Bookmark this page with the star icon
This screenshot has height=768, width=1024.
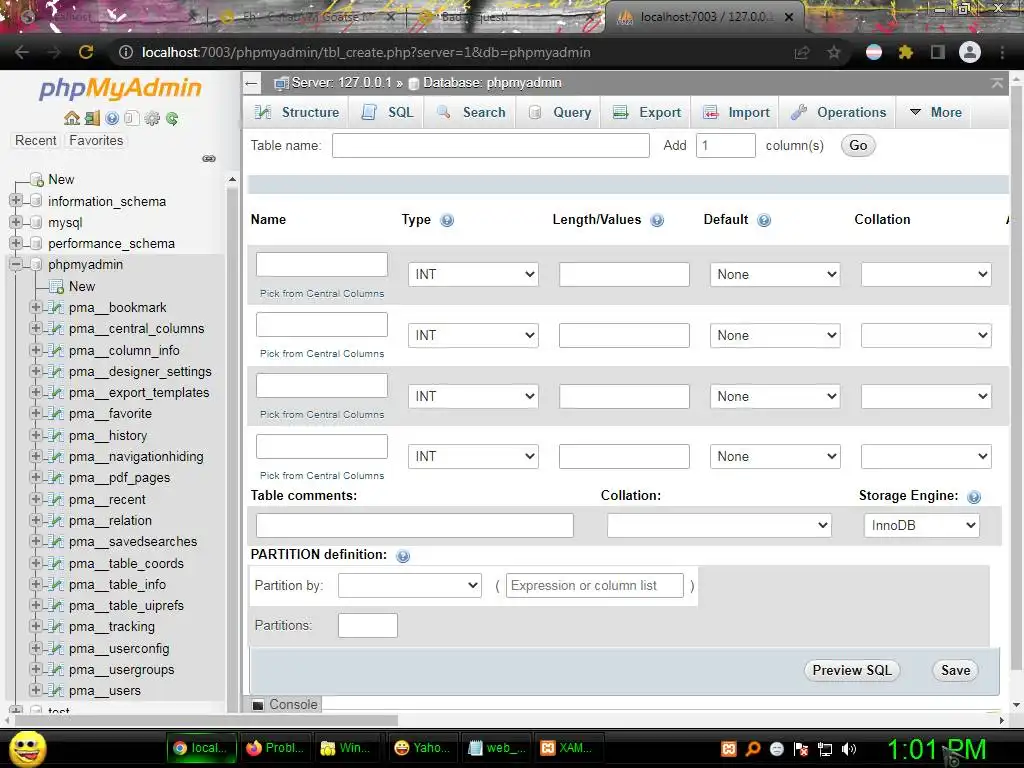(834, 52)
